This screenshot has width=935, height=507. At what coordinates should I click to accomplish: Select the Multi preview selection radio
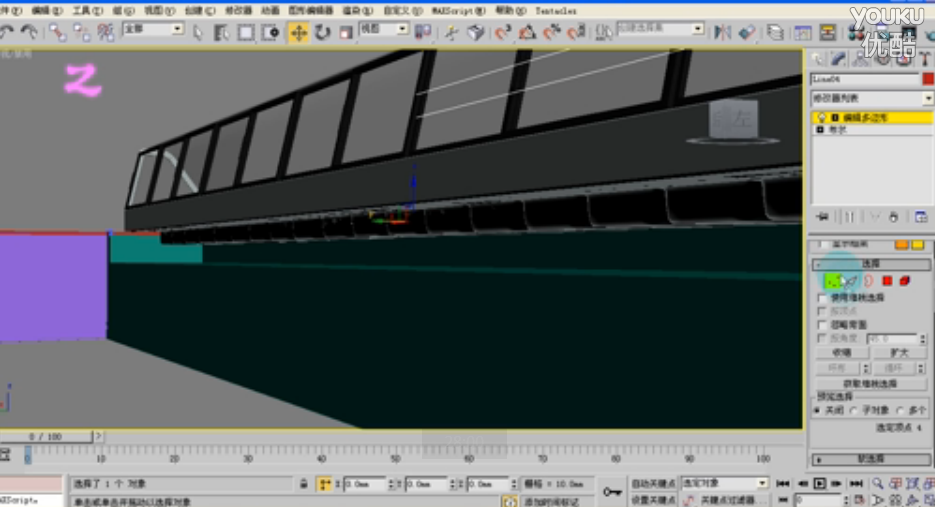900,410
